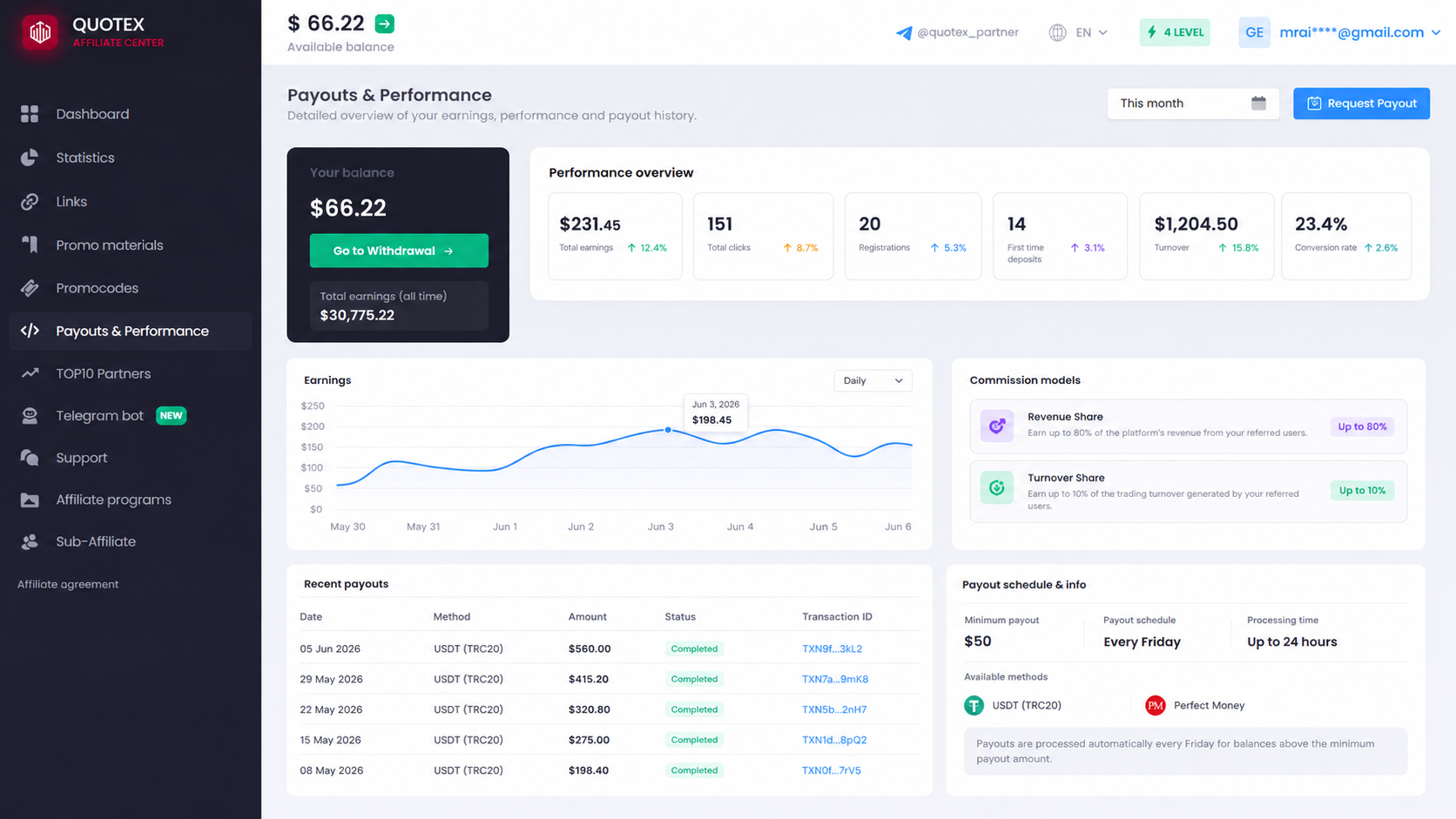Click the 22 May 2026 date cell
Screen dimensions: 1456x819
point(331,709)
